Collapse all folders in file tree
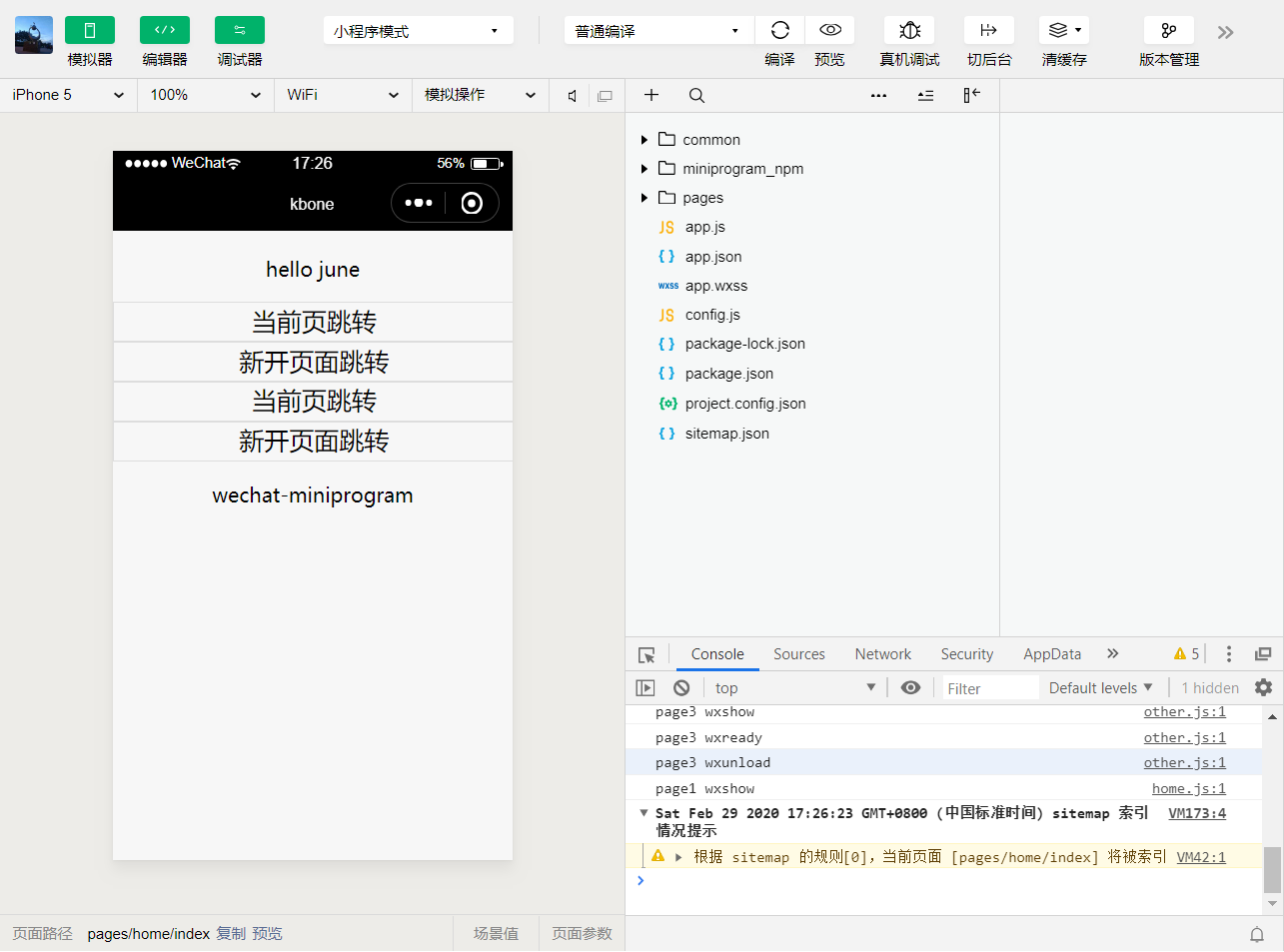1284x952 pixels. point(925,96)
